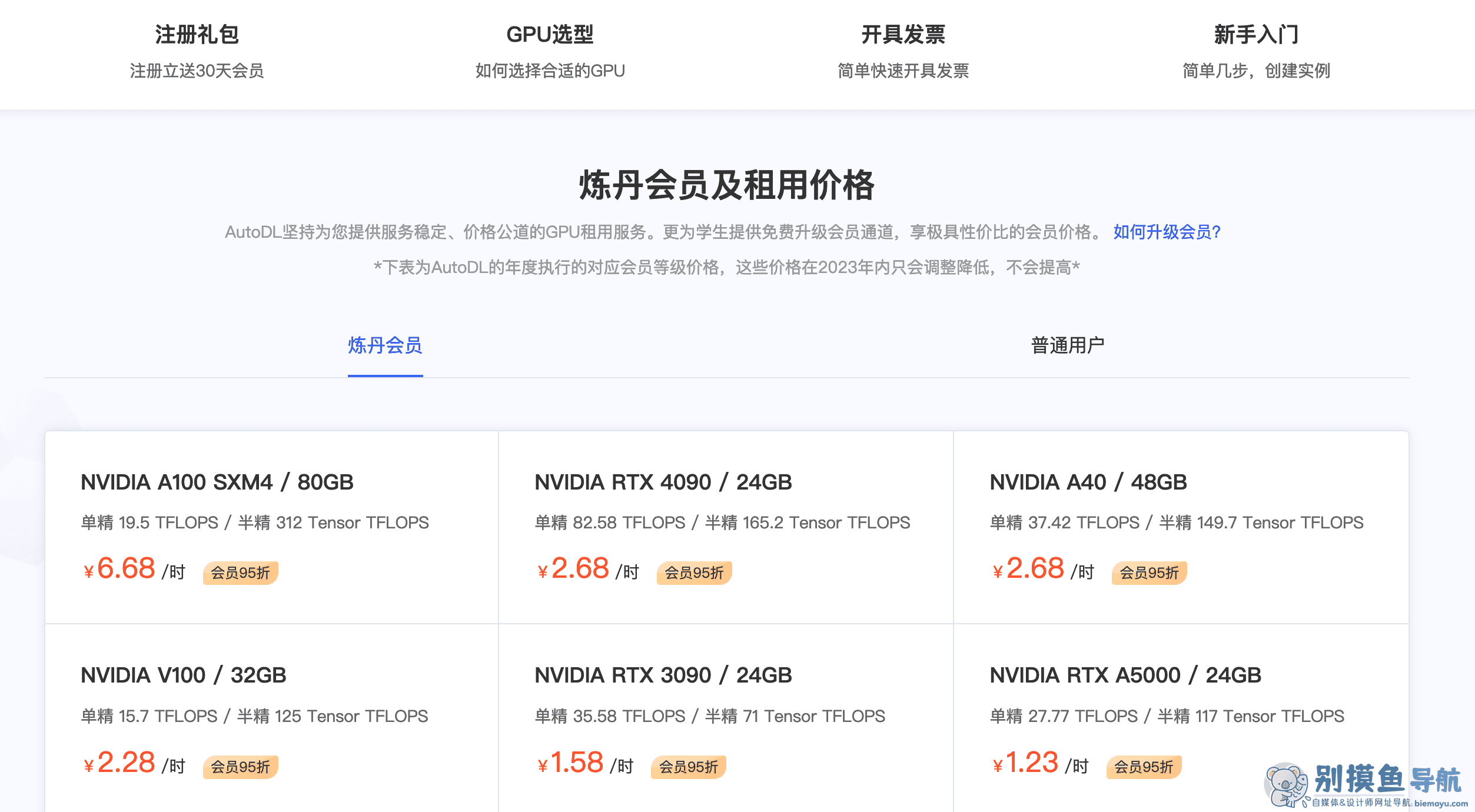This screenshot has width=1475, height=812.
Task: Click 会员95折 badge on V100 card
Action: tap(240, 767)
